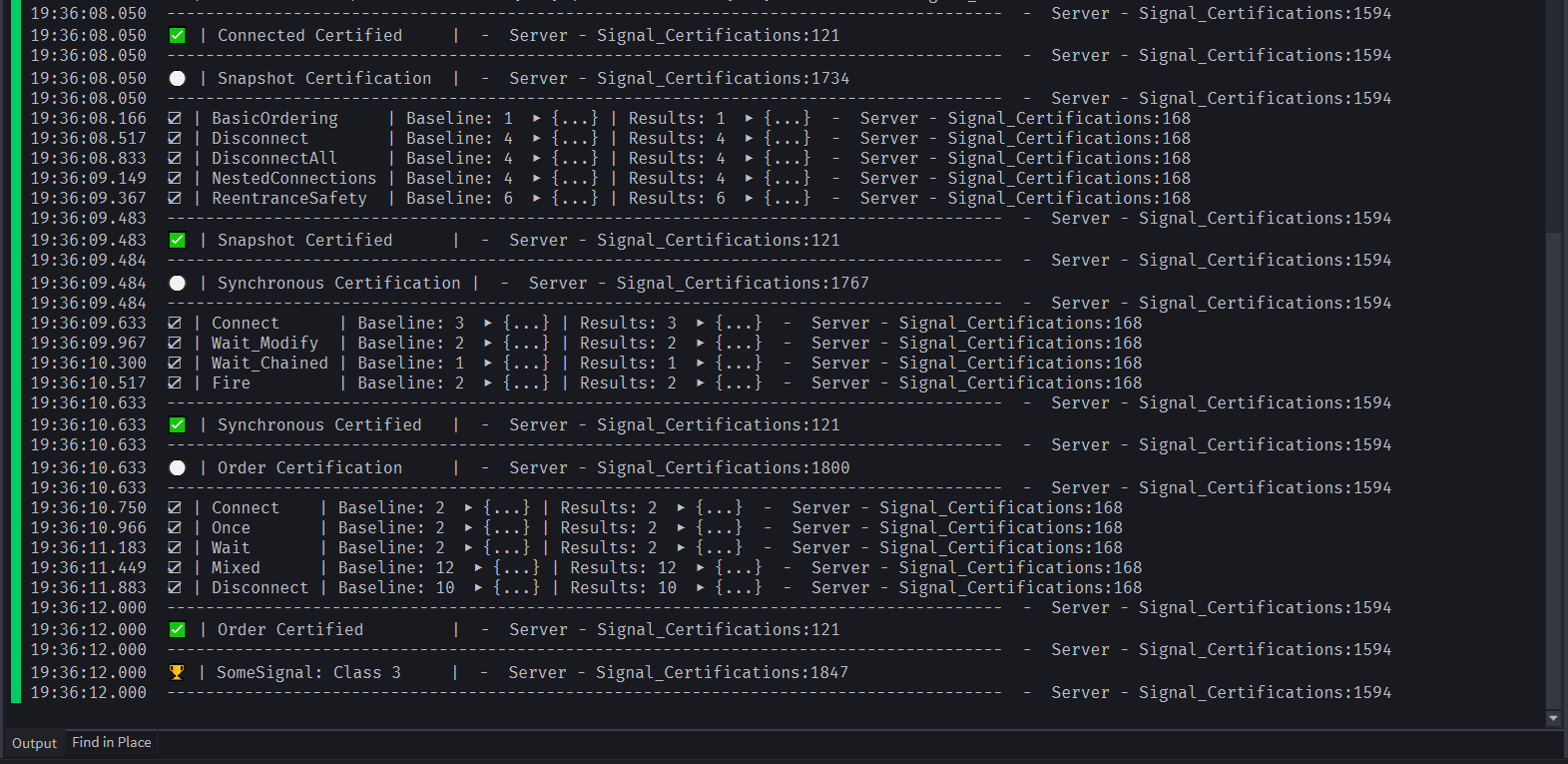1568x764 pixels.
Task: Click the green check beside Order Certified
Action: coord(178,629)
